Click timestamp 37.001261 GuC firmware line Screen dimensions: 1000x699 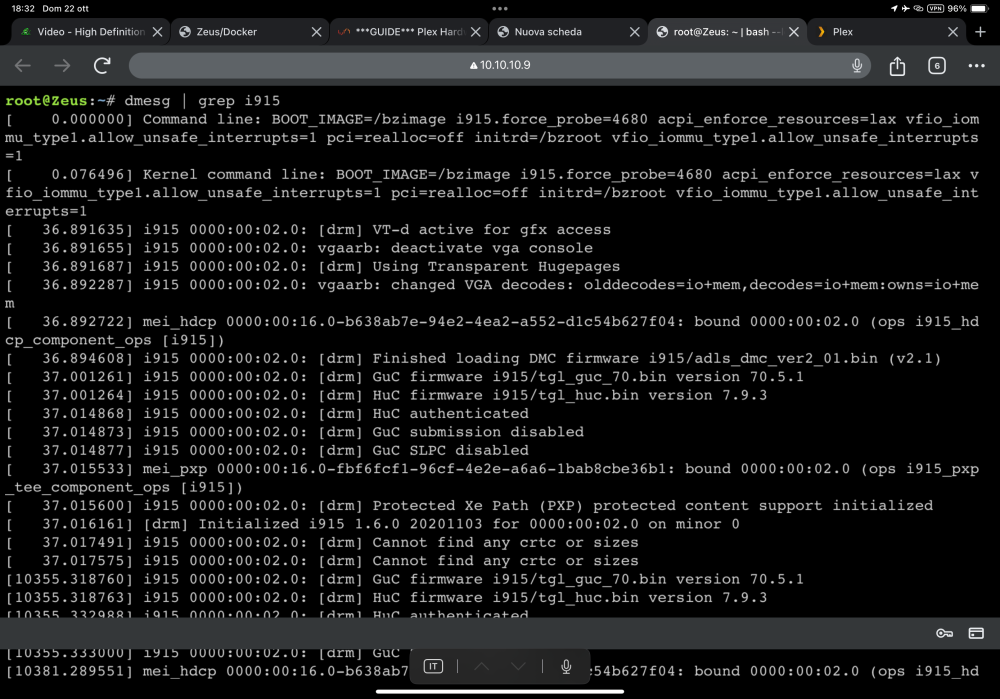pos(405,377)
